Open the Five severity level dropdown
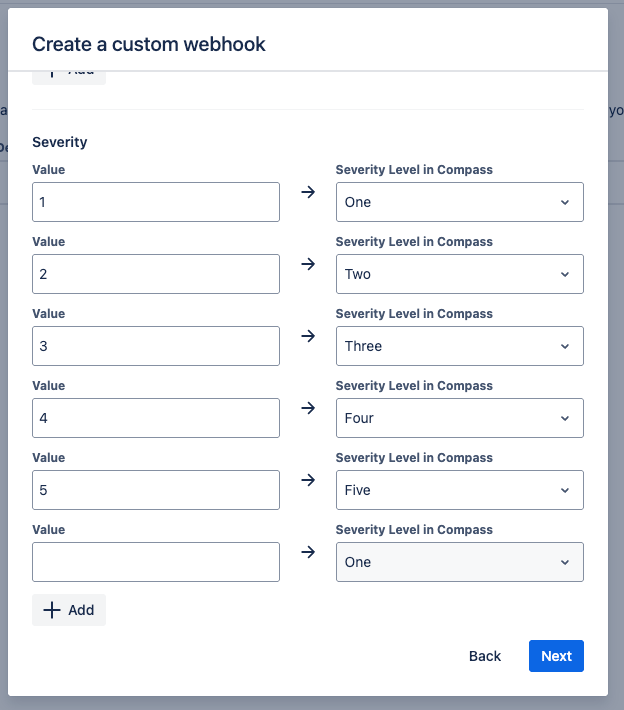624x710 pixels. pyautogui.click(x=459, y=490)
